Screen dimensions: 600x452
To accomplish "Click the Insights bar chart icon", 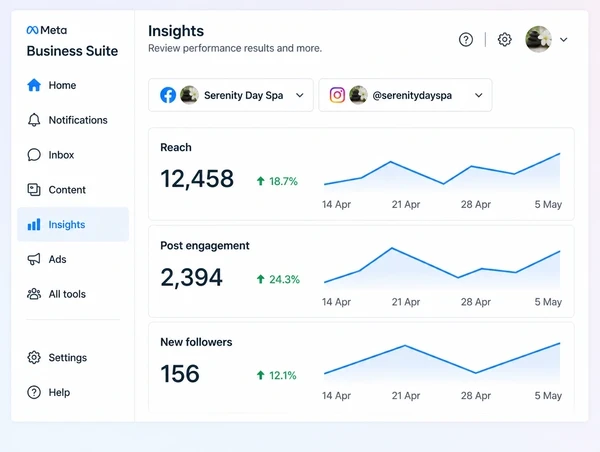I will click(x=34, y=225).
